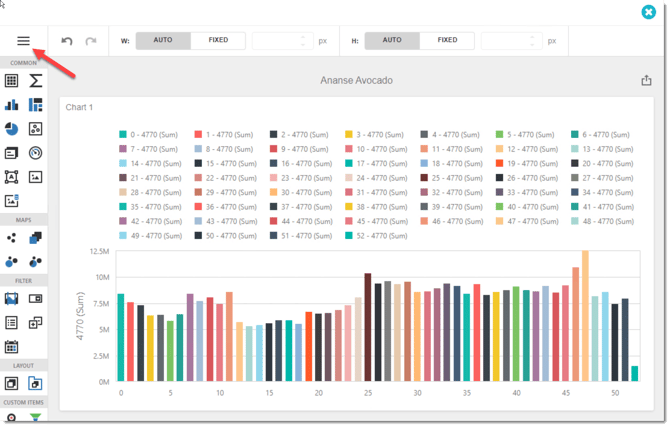The height and width of the screenshot is (427, 670).
Task: Add an Image item from toolbox
Action: (x=35, y=177)
